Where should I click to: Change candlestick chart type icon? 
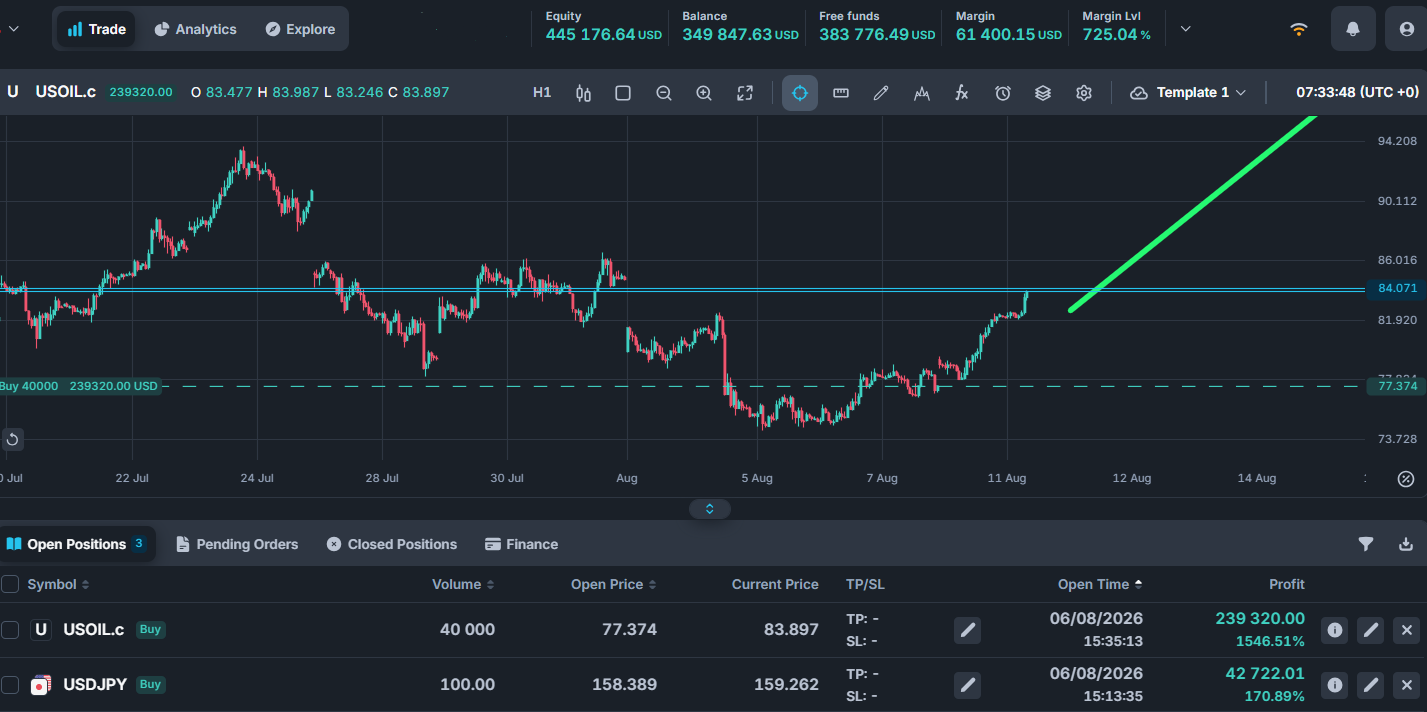click(x=584, y=93)
